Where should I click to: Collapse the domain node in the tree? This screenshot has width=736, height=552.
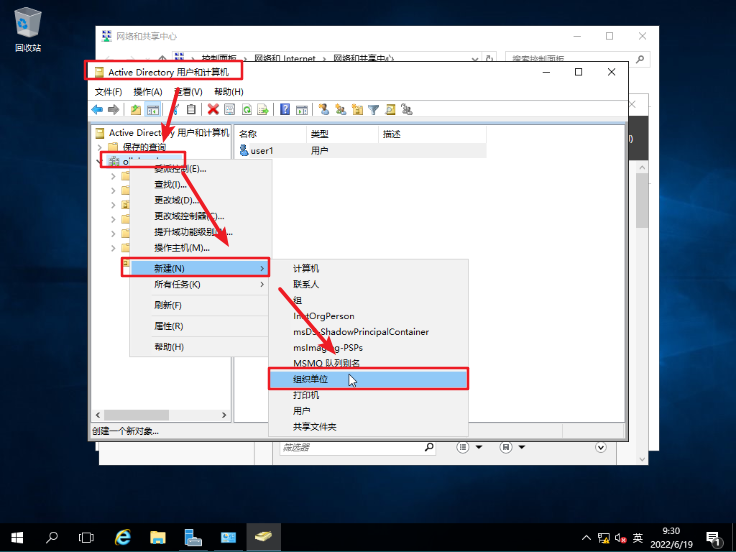point(100,161)
